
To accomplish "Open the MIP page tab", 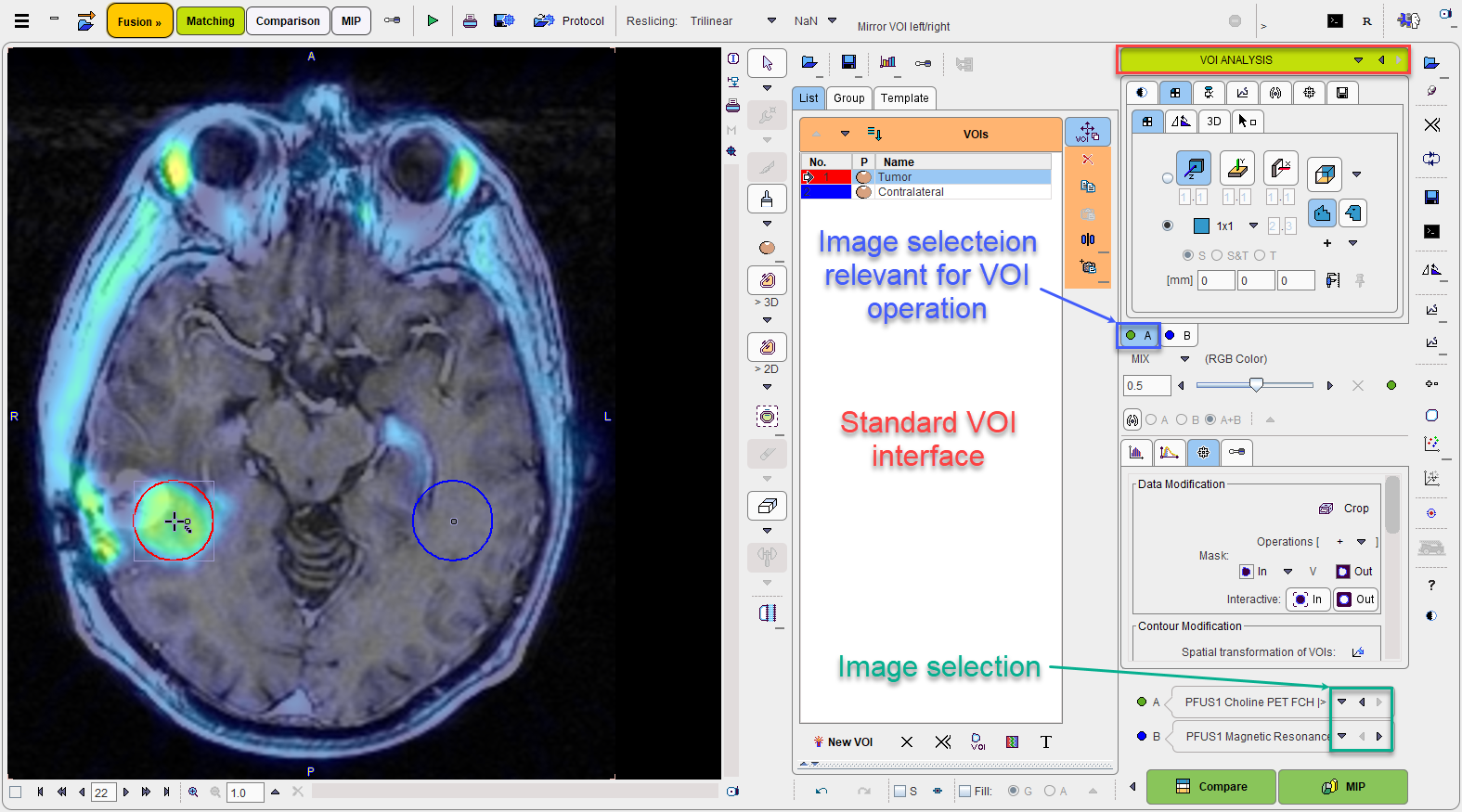I will [351, 21].
